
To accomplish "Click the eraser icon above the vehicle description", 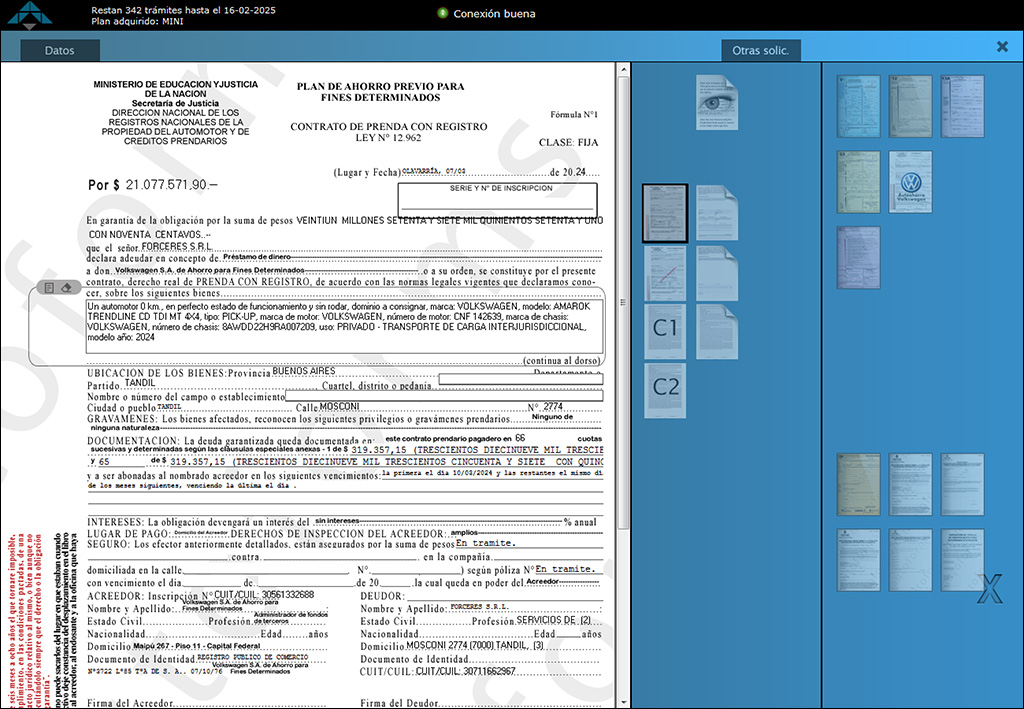I will tap(66, 287).
